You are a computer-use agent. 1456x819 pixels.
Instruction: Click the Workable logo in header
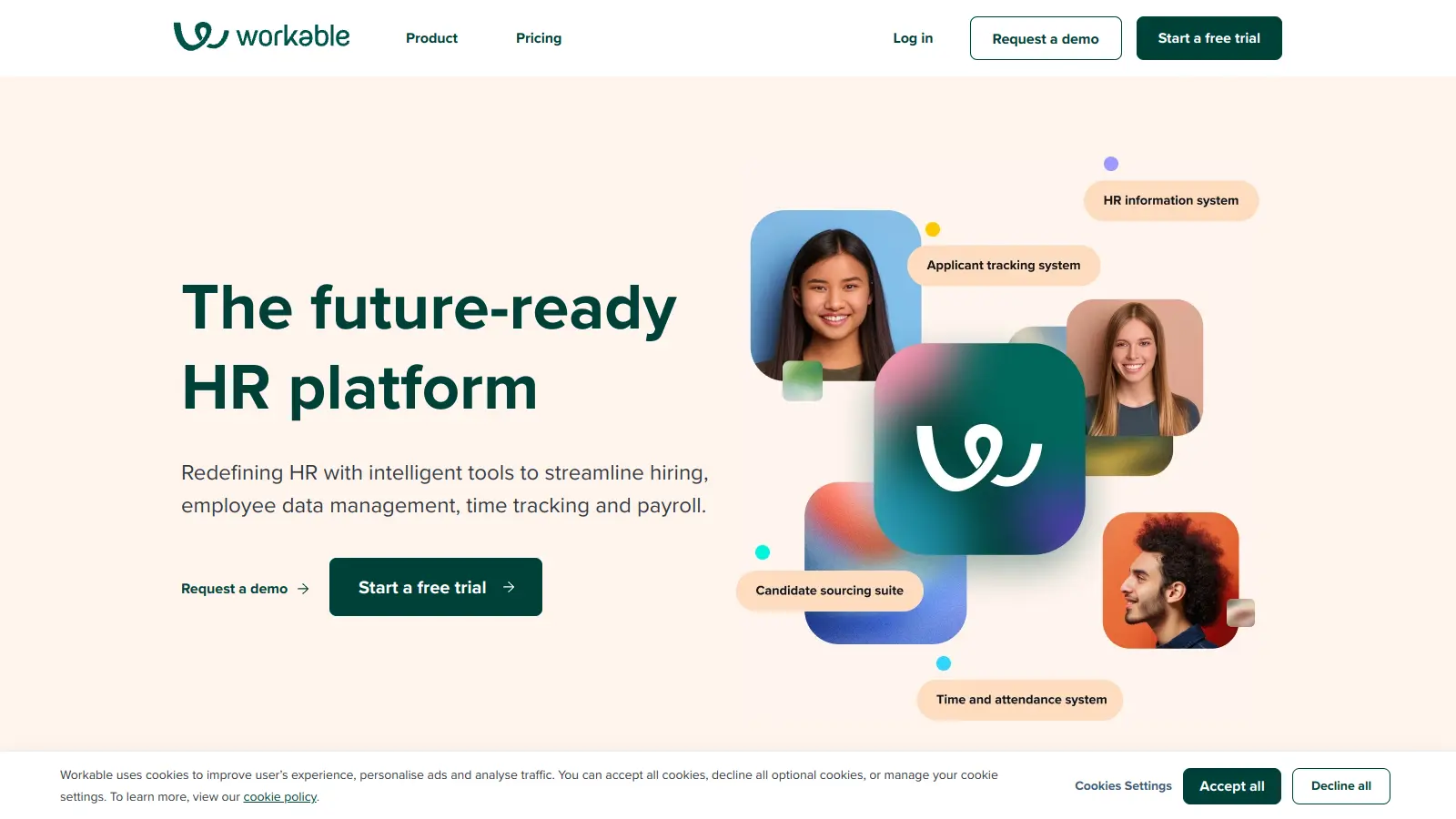(x=261, y=36)
